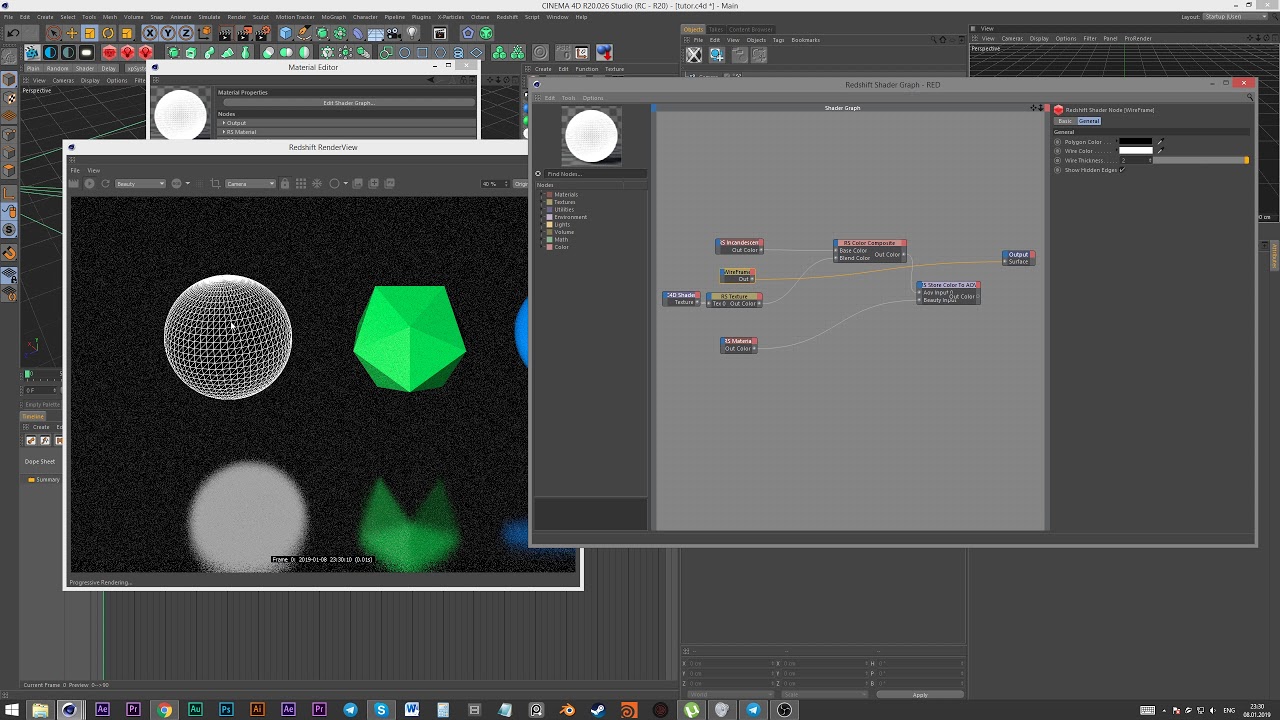Switch to the General tab in shader node
This screenshot has height=720, width=1280.
(x=1089, y=121)
